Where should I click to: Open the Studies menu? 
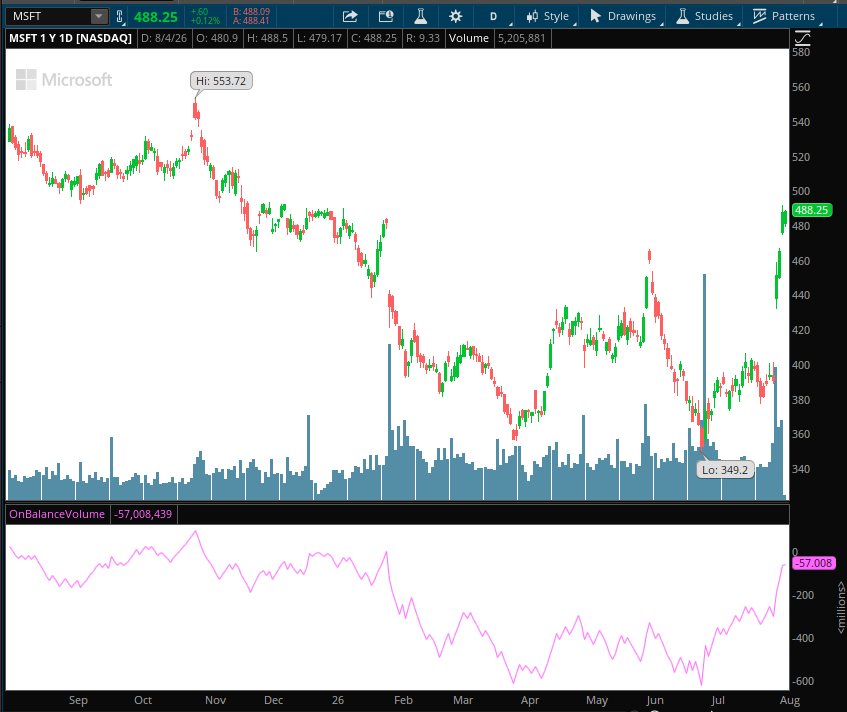click(x=714, y=16)
